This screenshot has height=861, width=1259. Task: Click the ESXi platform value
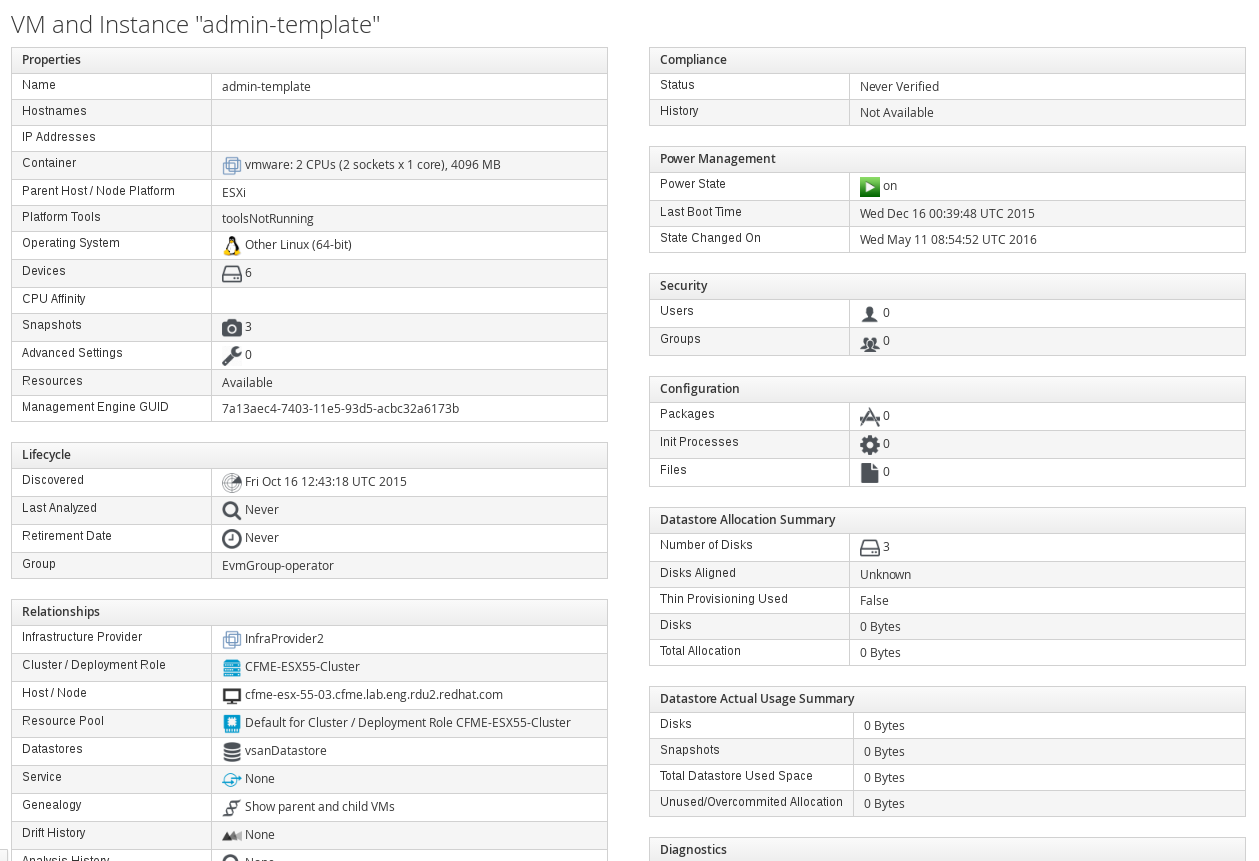point(234,193)
